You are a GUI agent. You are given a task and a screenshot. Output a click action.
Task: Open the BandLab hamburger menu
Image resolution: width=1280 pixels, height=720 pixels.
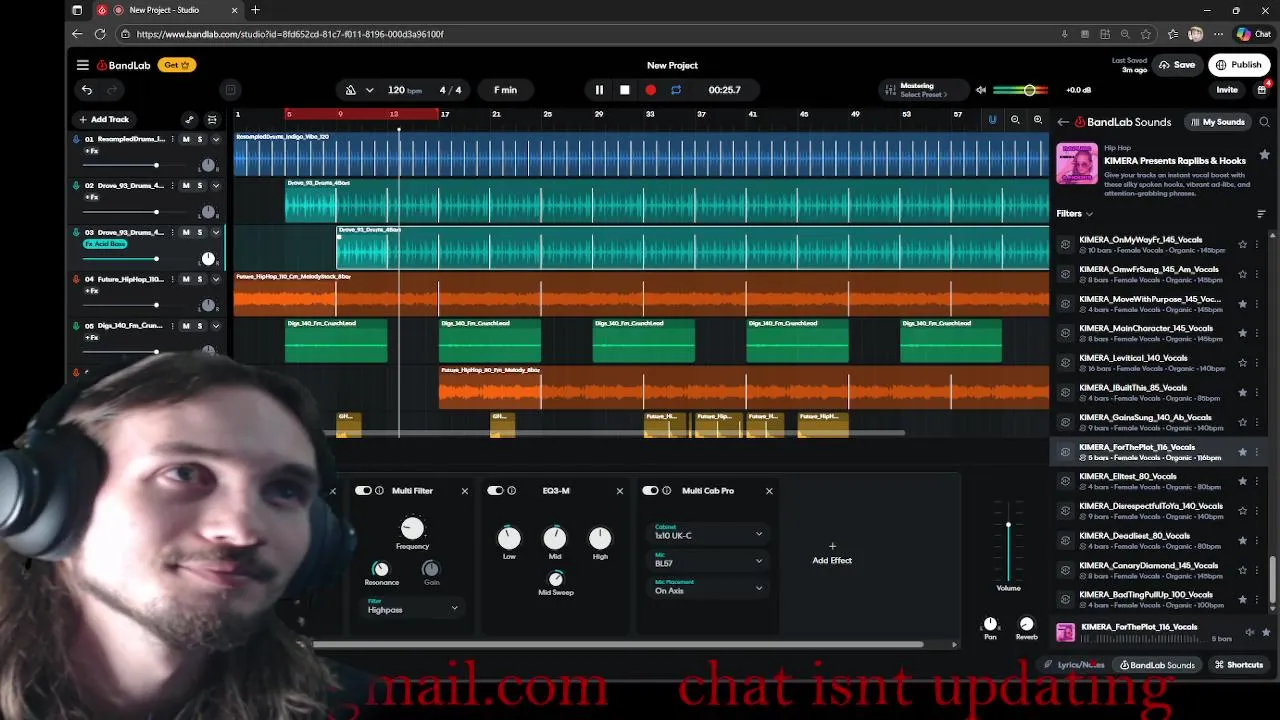[83, 65]
